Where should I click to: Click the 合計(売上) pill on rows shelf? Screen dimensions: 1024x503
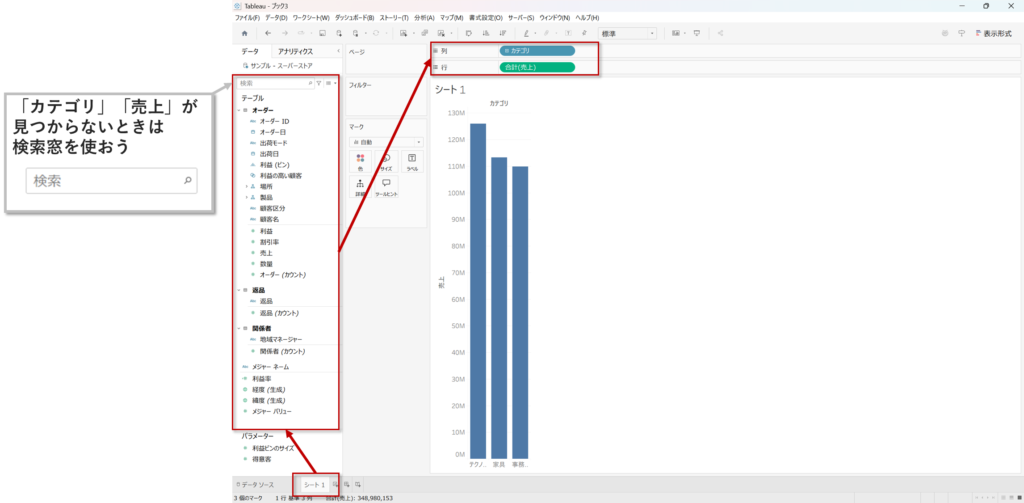pos(537,67)
